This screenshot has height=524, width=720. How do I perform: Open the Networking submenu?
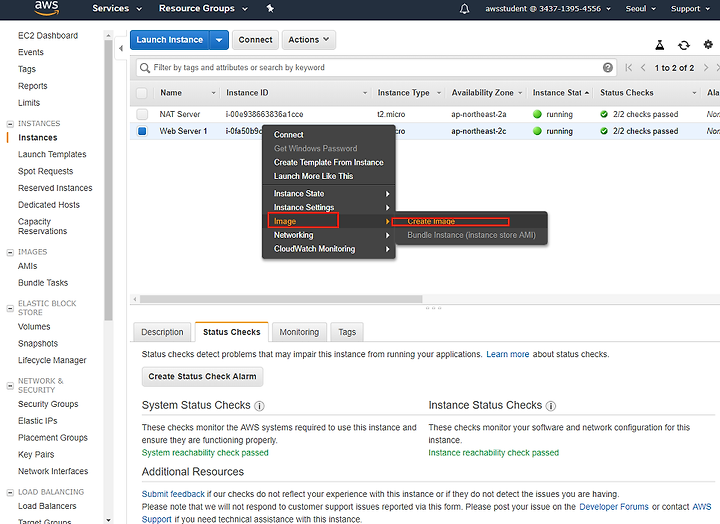point(328,235)
